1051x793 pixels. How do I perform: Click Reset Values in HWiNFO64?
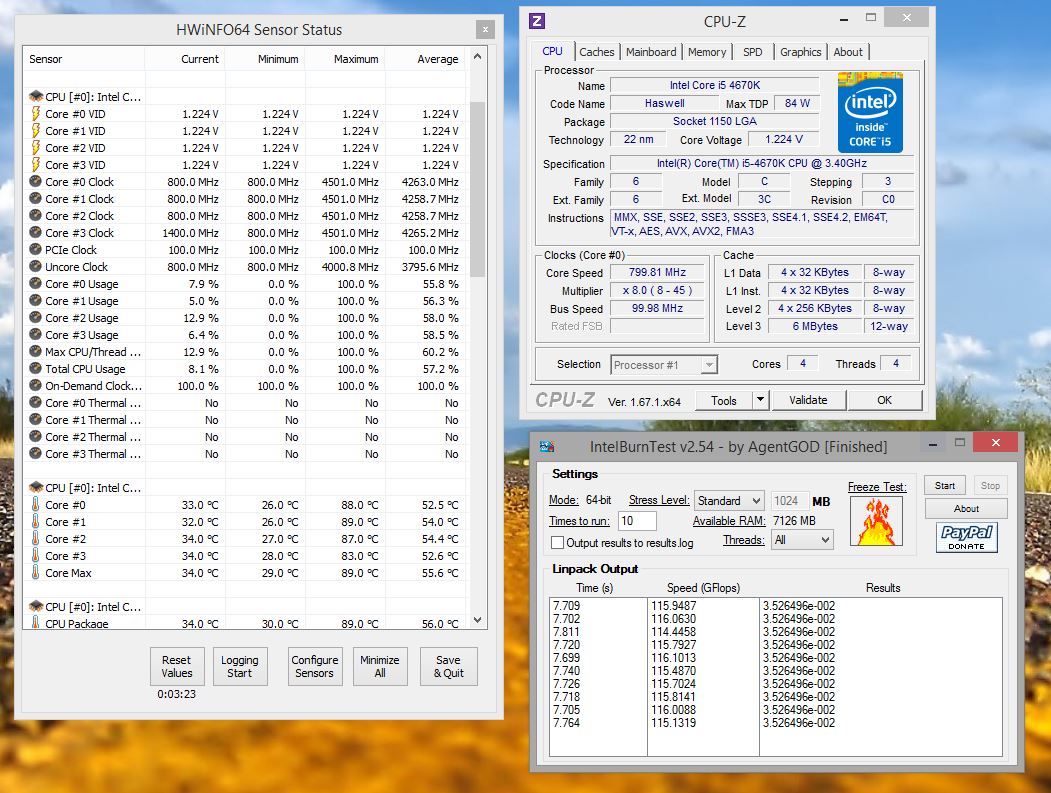tap(176, 666)
